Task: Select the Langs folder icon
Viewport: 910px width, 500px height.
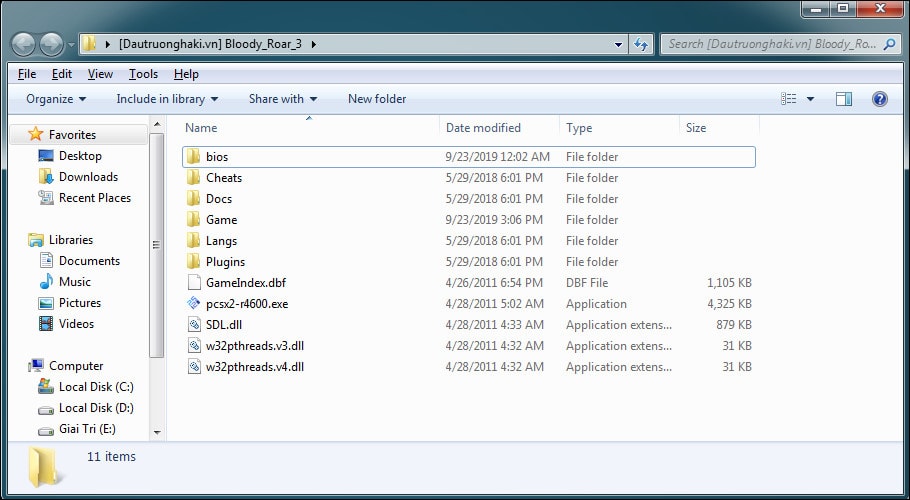Action: point(193,240)
